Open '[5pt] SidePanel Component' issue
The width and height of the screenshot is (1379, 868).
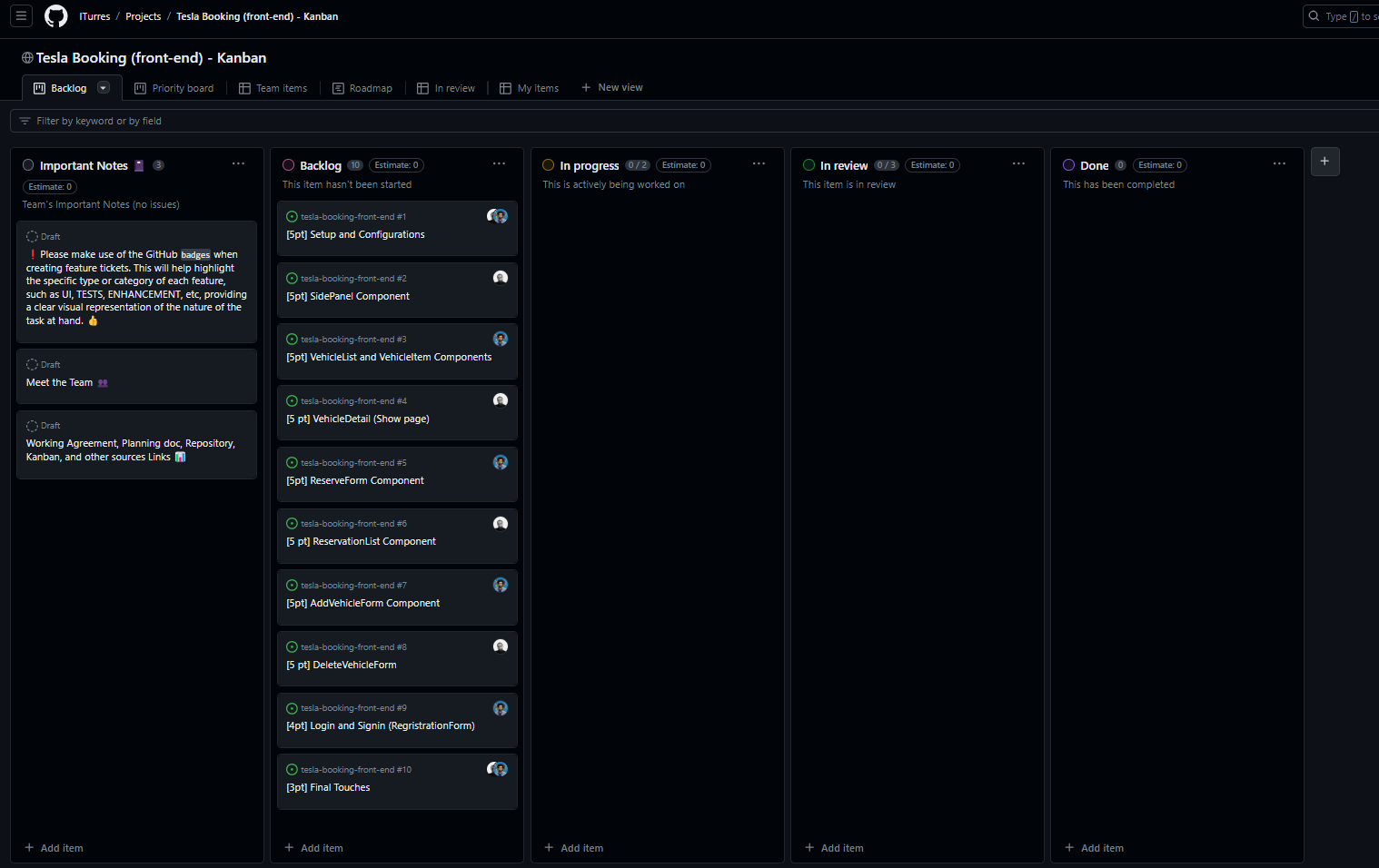click(348, 296)
